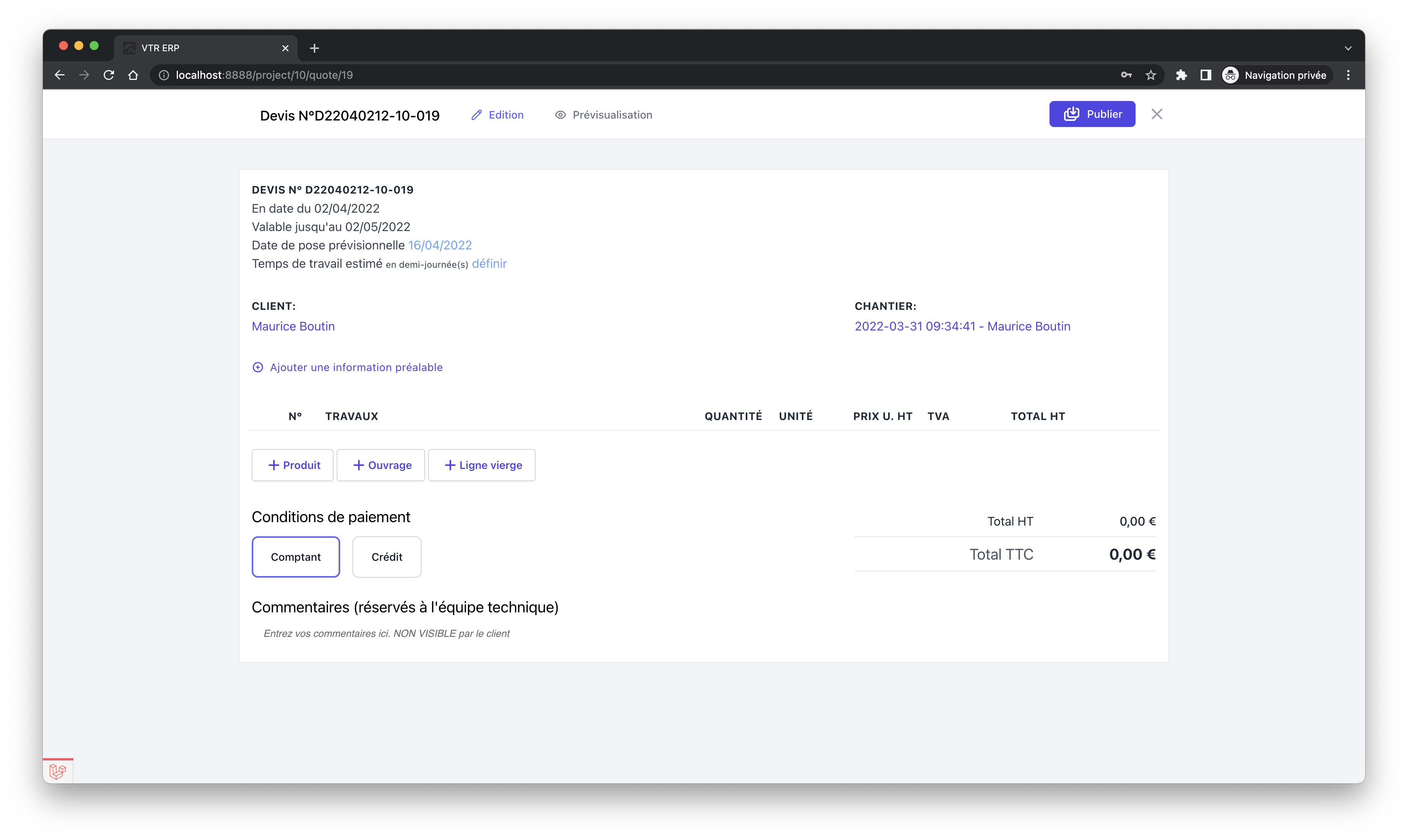This screenshot has height=840, width=1408.
Task: Select Comptant payment condition
Action: (295, 557)
